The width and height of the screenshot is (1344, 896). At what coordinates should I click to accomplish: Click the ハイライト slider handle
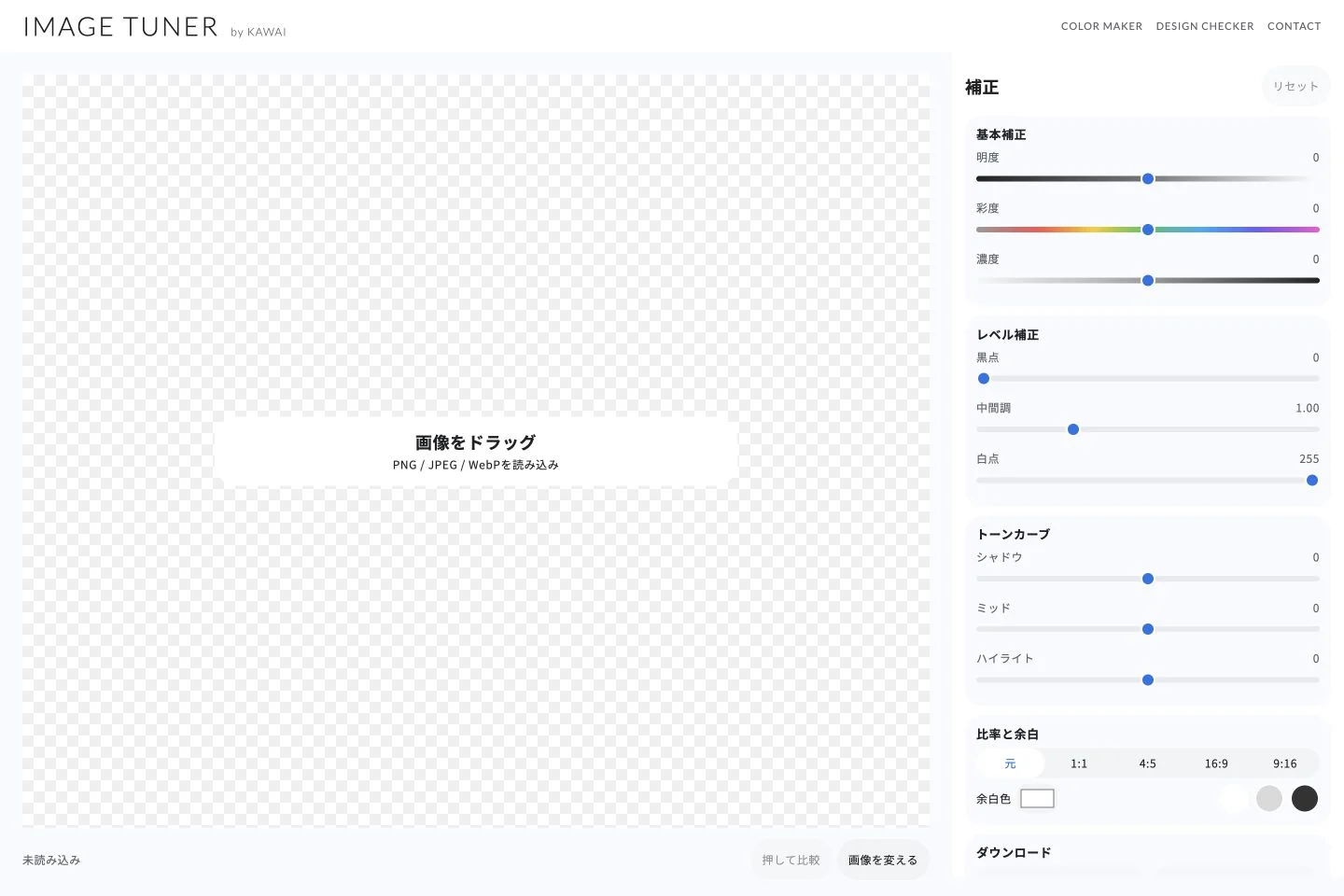[x=1148, y=680]
